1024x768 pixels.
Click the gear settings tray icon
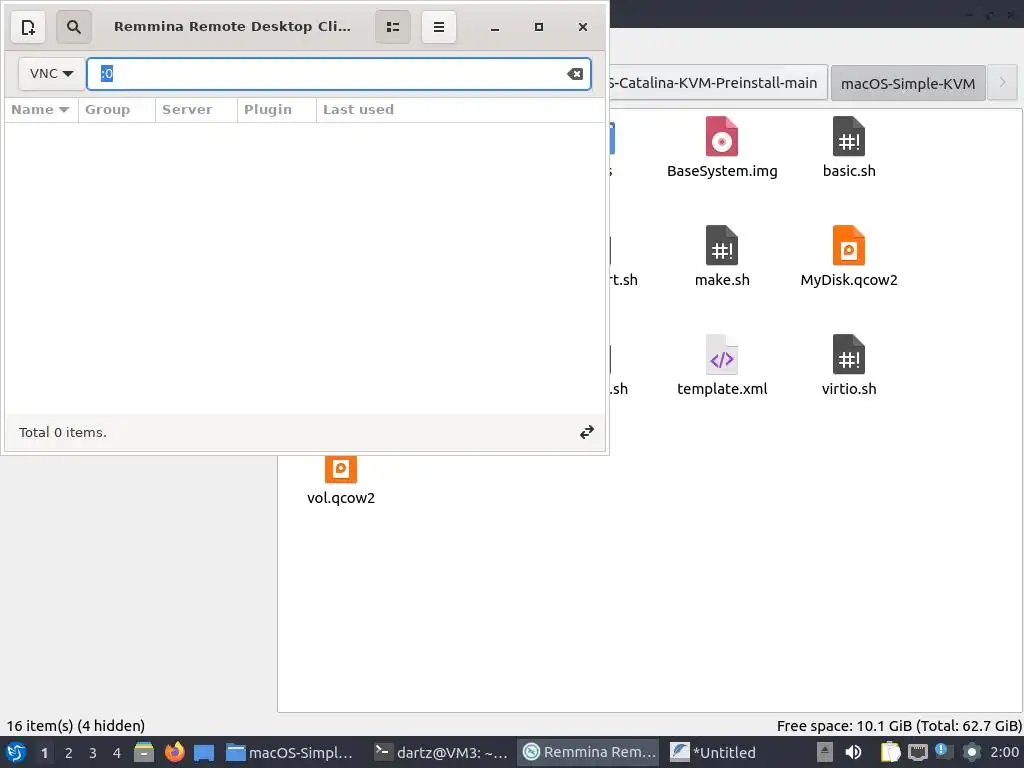coord(971,752)
